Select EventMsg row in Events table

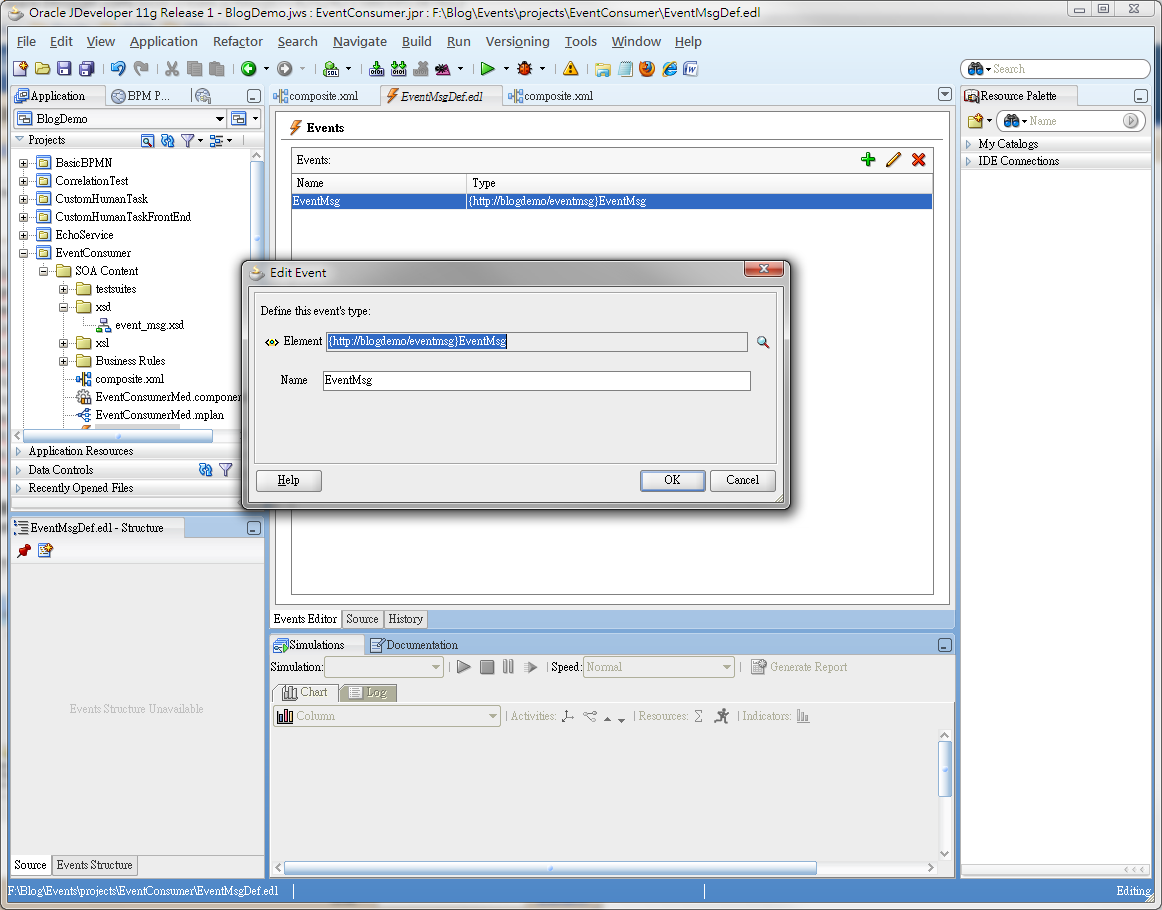[x=611, y=201]
